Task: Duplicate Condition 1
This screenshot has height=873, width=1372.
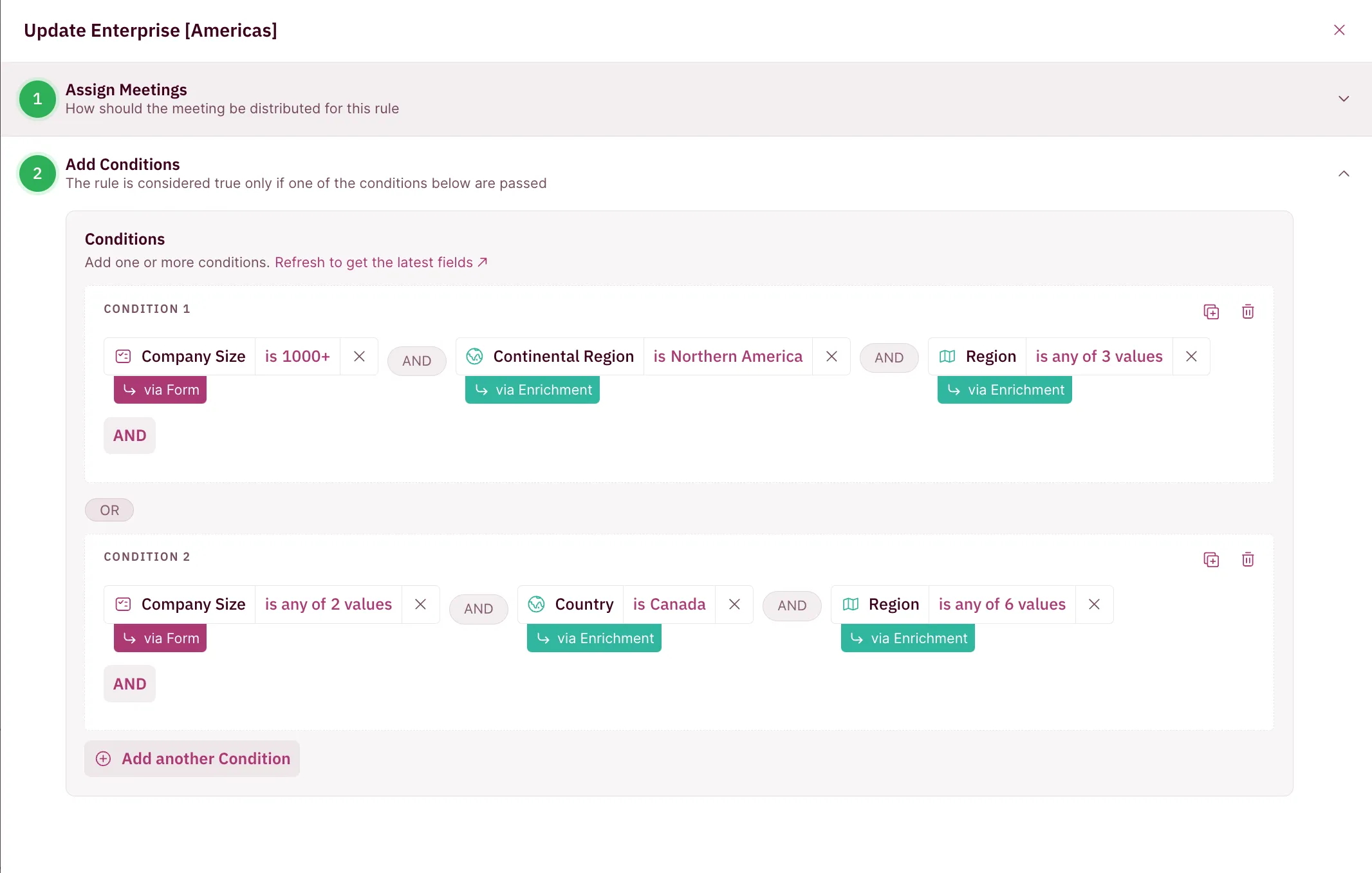Action: point(1211,312)
